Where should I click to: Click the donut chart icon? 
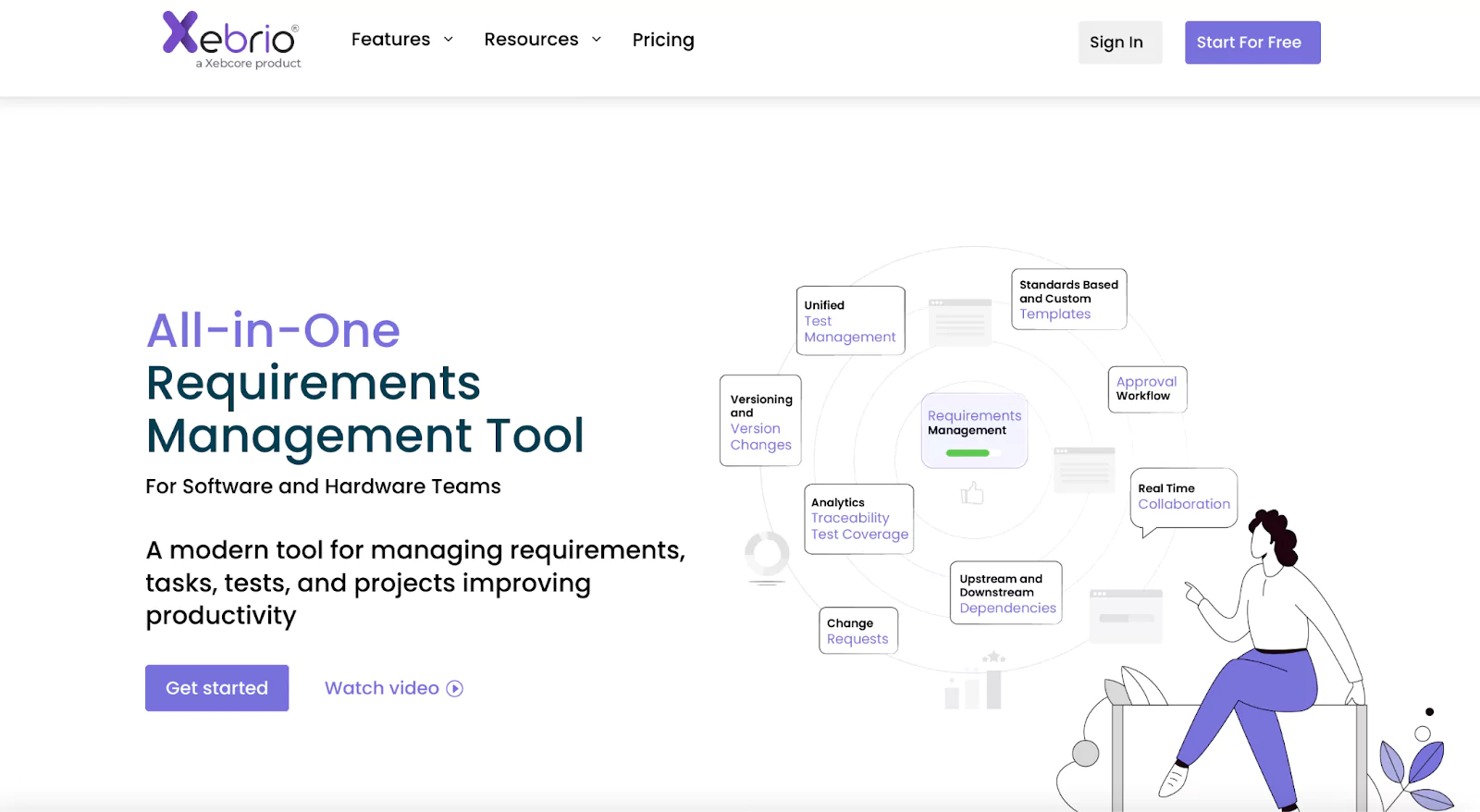pos(767,557)
